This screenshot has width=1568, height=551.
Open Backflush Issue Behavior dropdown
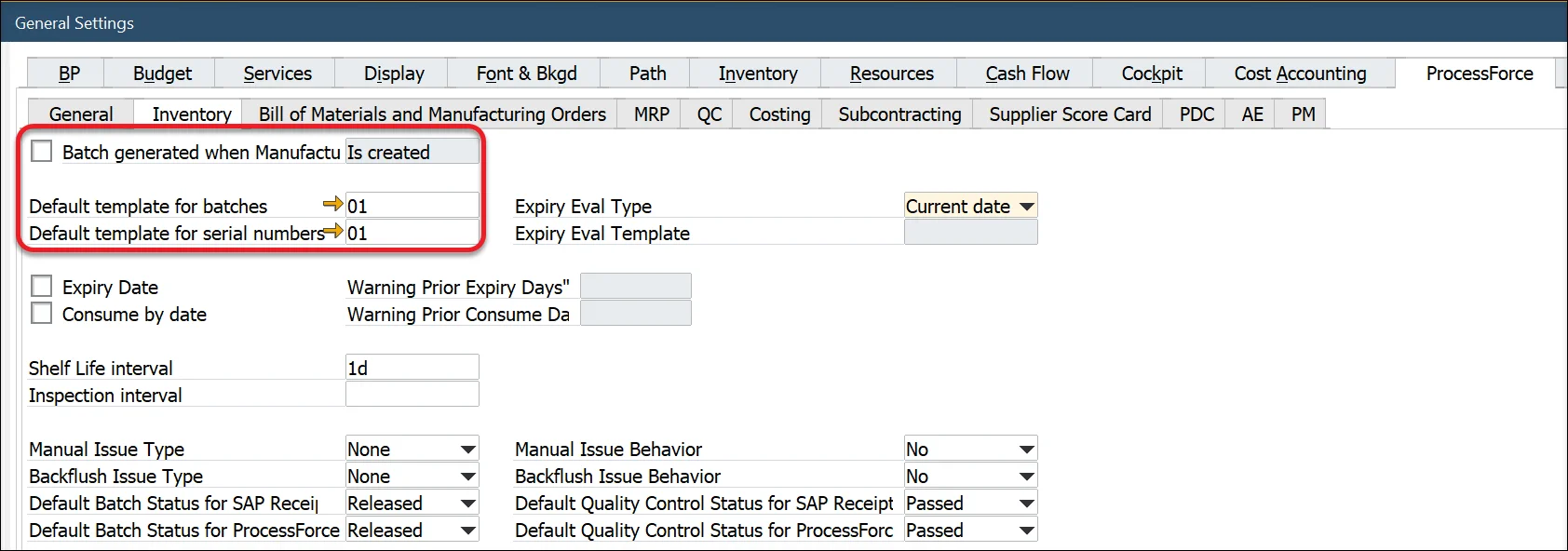[x=970, y=476]
